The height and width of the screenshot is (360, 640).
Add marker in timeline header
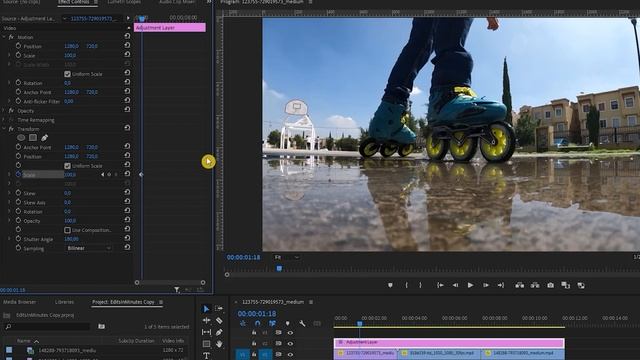(287, 323)
